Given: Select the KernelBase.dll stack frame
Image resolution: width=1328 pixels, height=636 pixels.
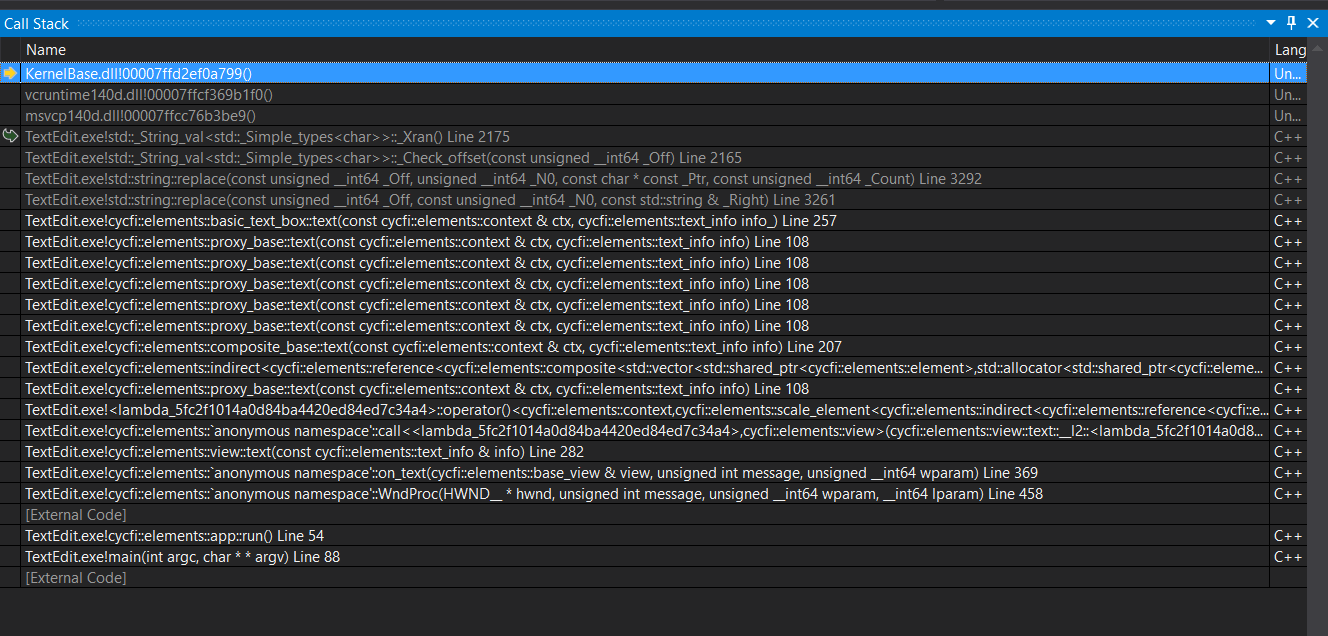Looking at the screenshot, I should pos(138,73).
